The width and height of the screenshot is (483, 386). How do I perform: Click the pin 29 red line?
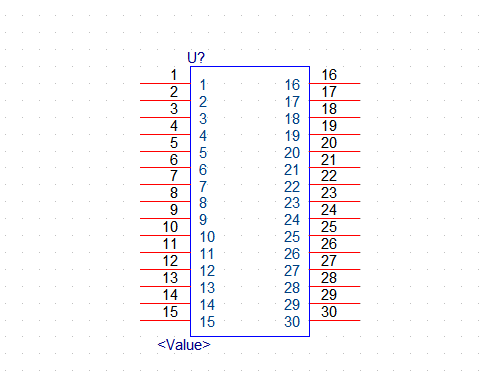(x=335, y=303)
